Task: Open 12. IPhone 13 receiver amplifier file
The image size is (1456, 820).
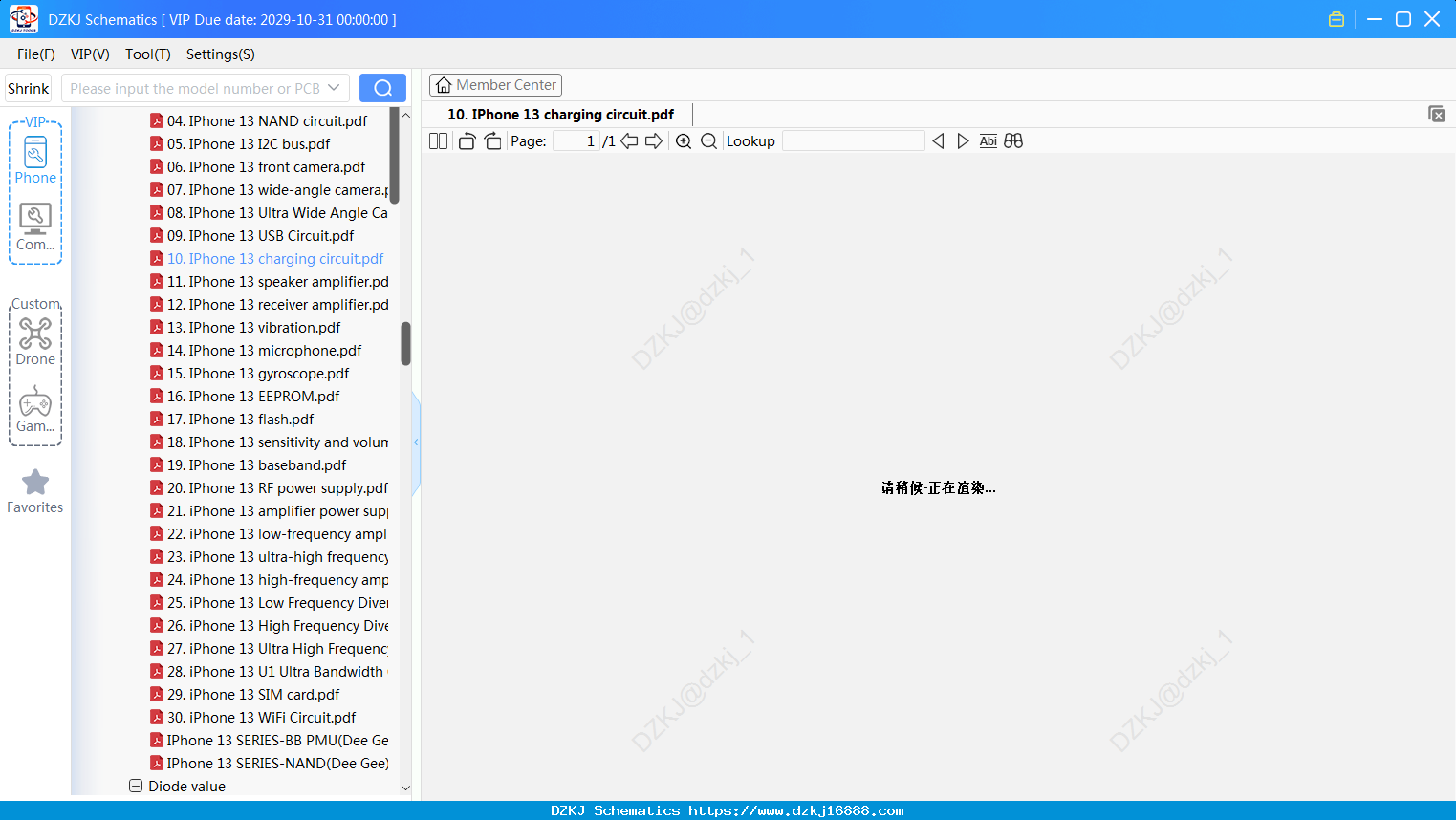Action: 278,305
